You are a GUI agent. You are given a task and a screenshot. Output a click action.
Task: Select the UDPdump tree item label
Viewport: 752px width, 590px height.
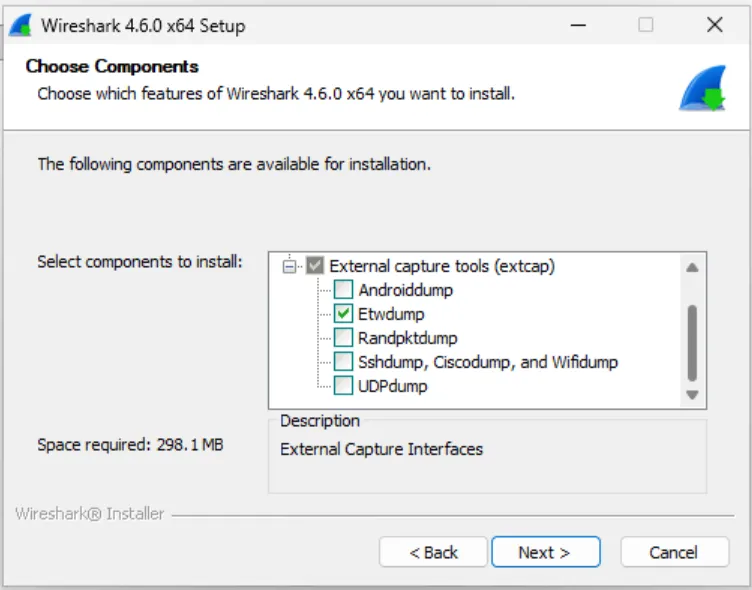click(x=393, y=386)
